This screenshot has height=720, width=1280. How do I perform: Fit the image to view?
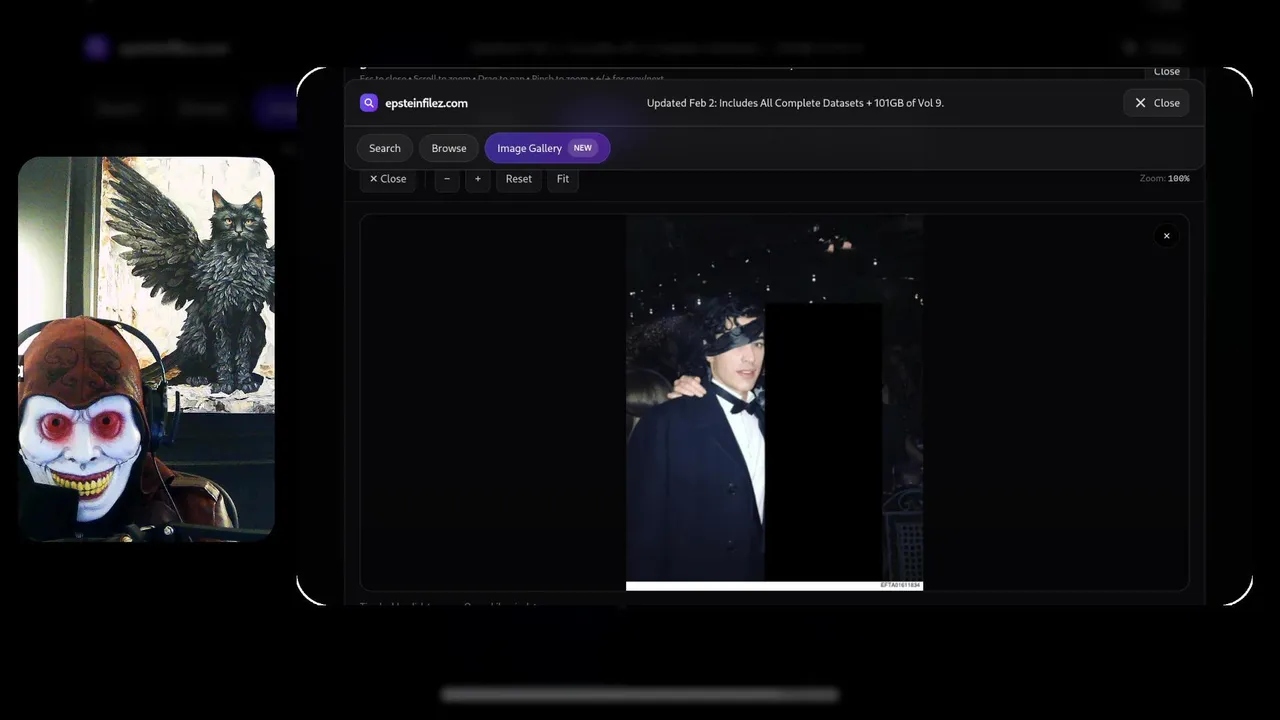click(563, 179)
